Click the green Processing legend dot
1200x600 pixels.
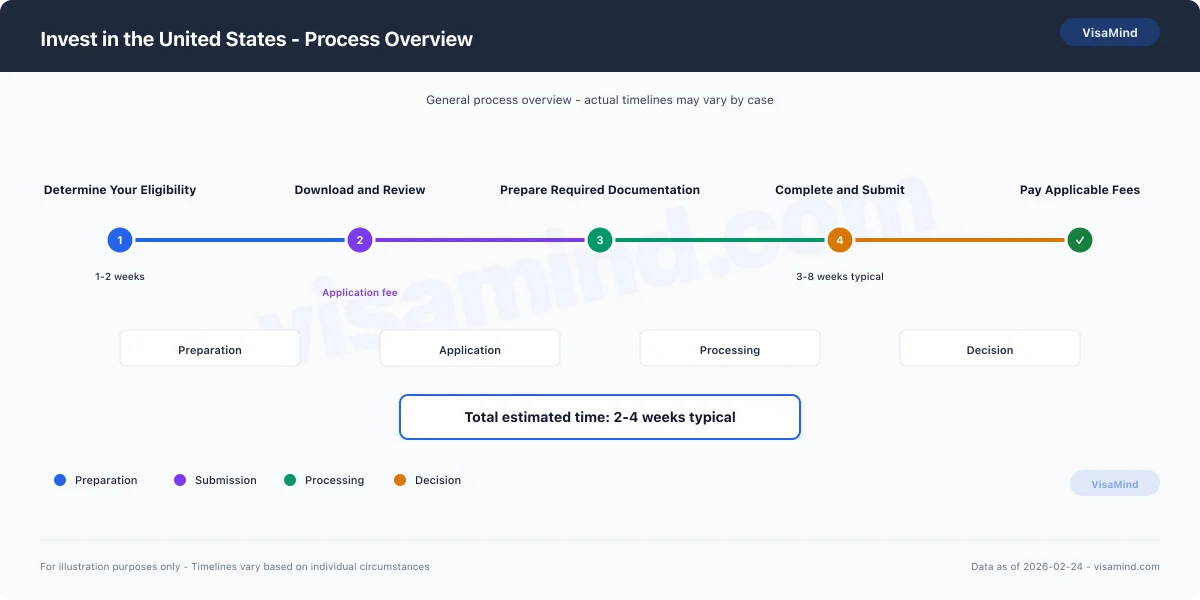pos(289,480)
